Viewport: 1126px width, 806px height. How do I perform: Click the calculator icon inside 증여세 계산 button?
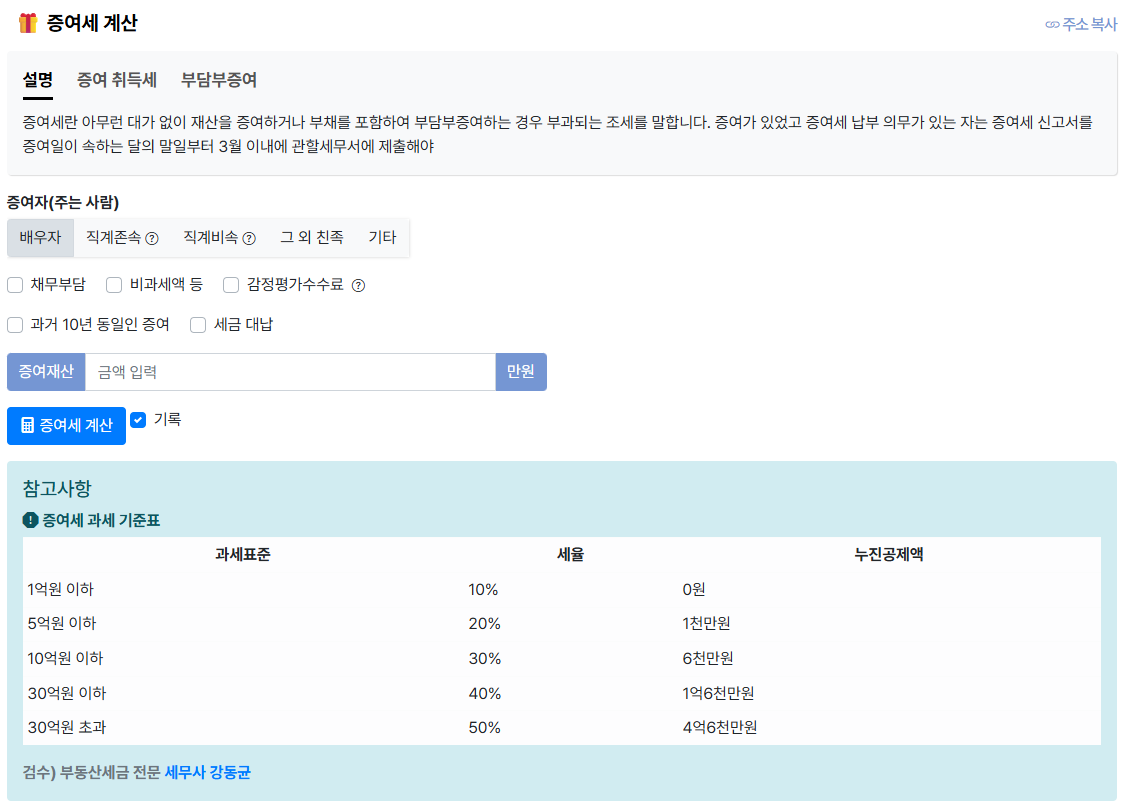[27, 425]
